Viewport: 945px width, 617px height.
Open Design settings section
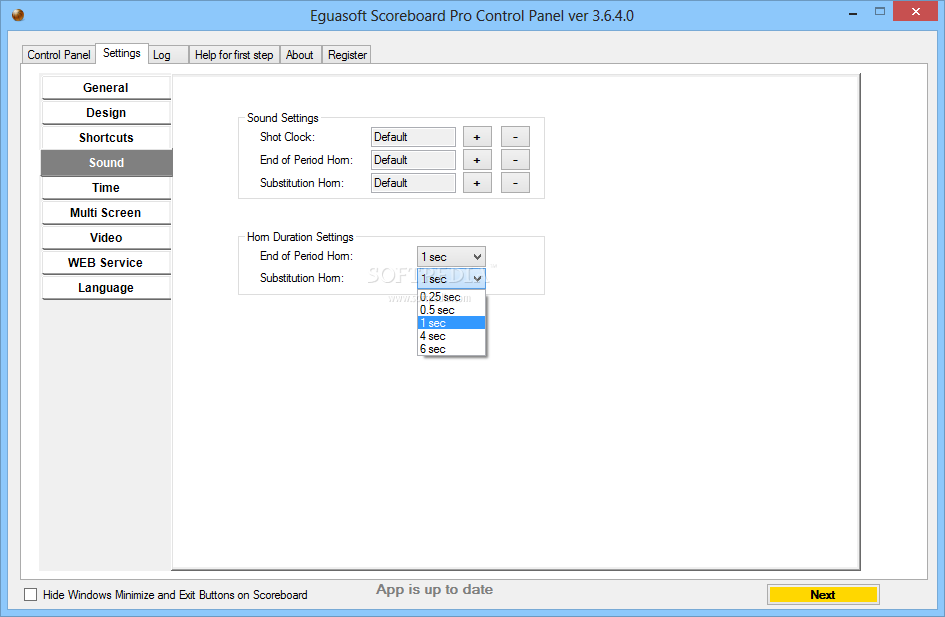106,113
